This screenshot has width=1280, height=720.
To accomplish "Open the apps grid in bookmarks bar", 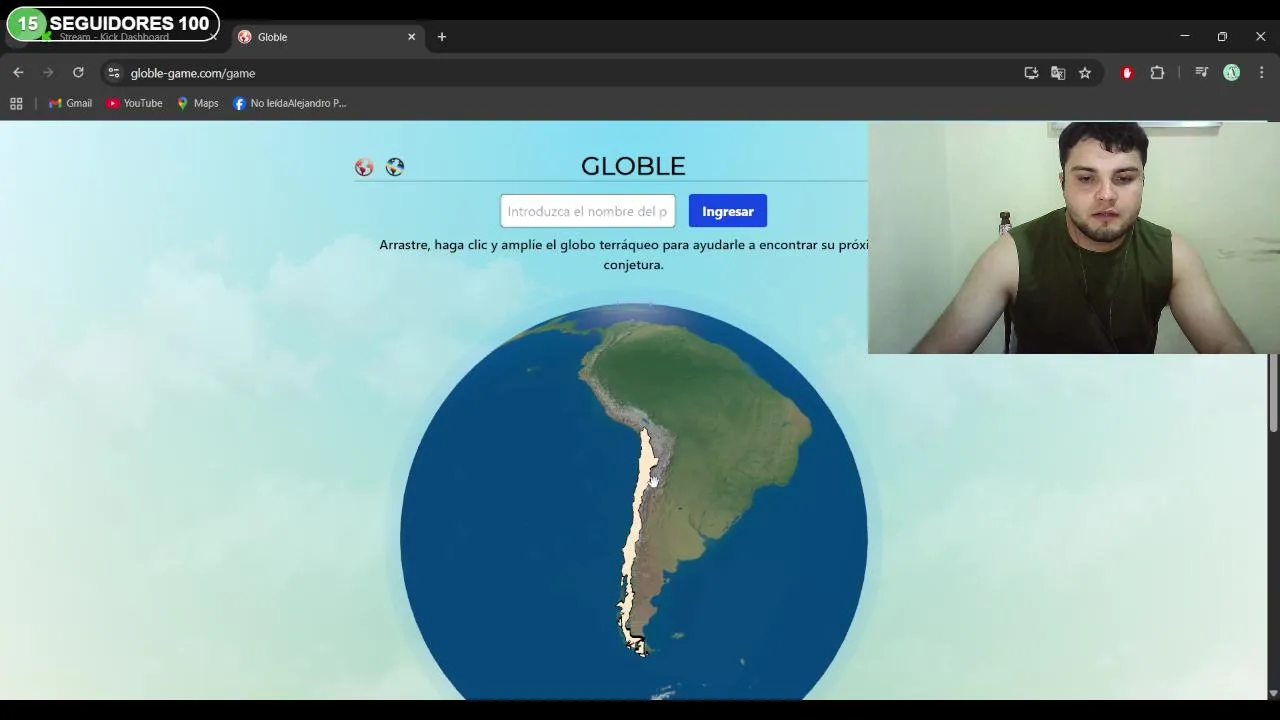I will coord(16,103).
